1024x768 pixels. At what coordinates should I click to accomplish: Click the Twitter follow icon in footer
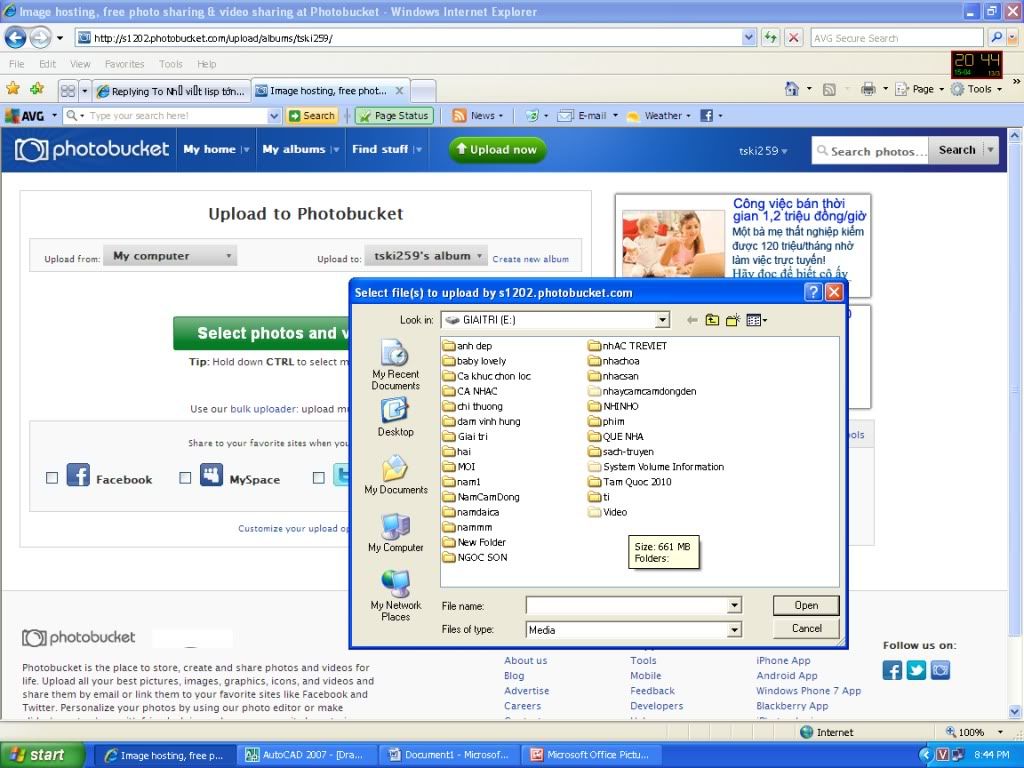[x=916, y=670]
